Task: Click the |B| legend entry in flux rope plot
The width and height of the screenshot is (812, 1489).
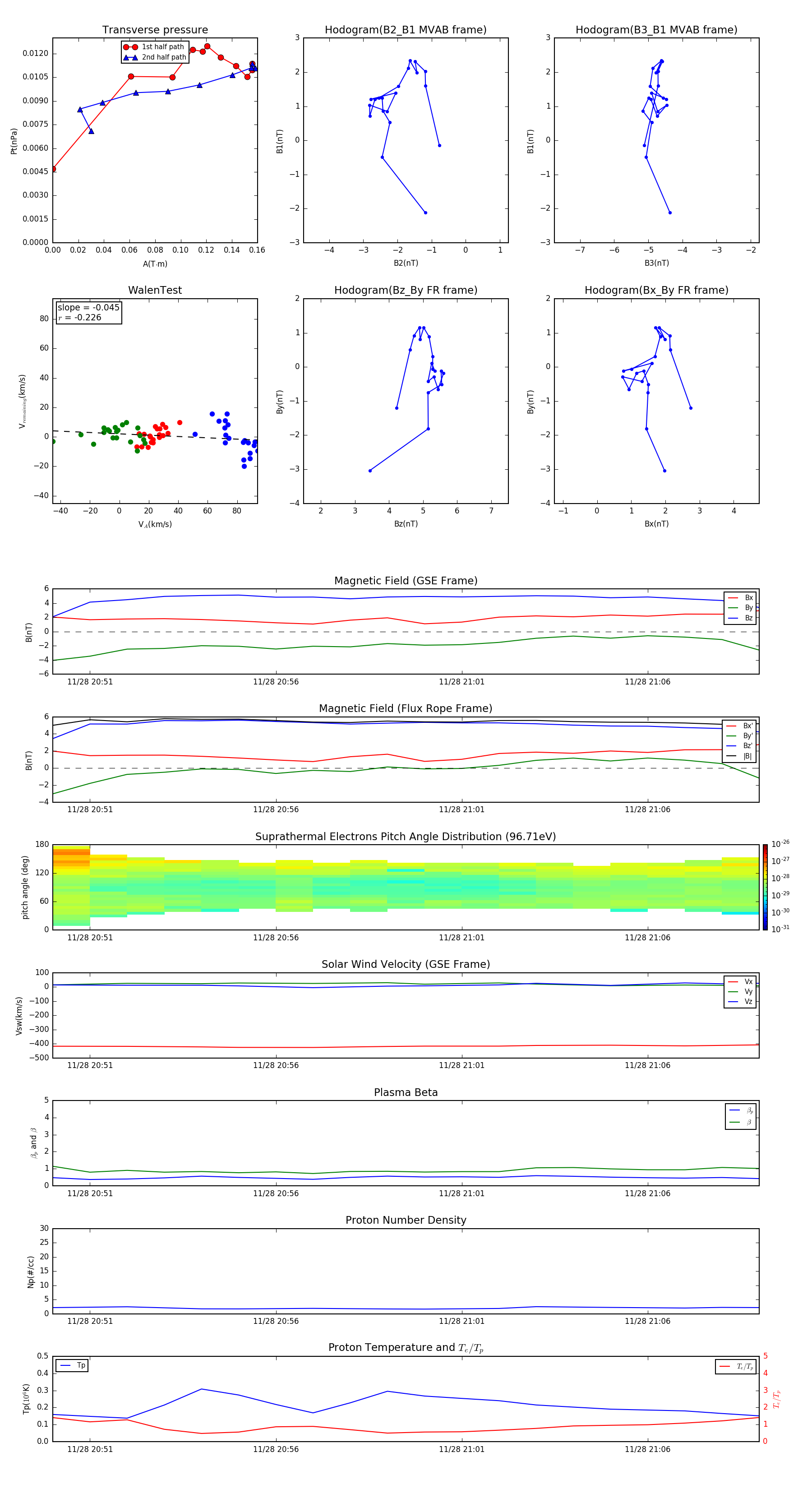Action: point(740,756)
